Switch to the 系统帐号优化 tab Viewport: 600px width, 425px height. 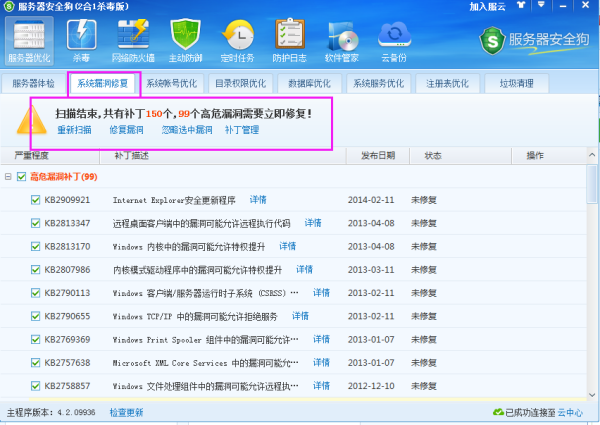(x=171, y=83)
